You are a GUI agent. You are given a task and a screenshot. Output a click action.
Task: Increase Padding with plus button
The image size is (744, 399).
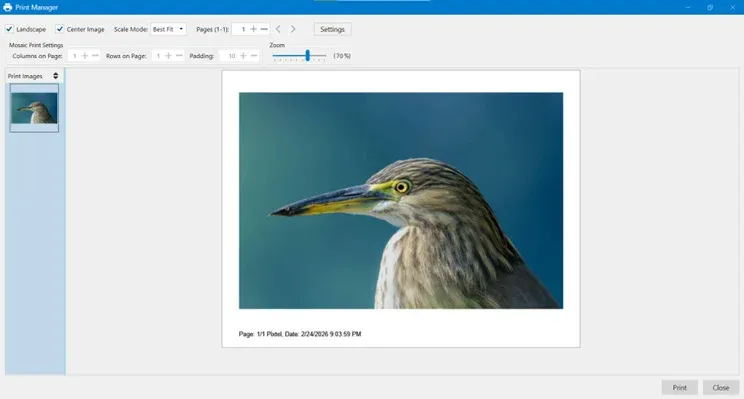coord(243,56)
